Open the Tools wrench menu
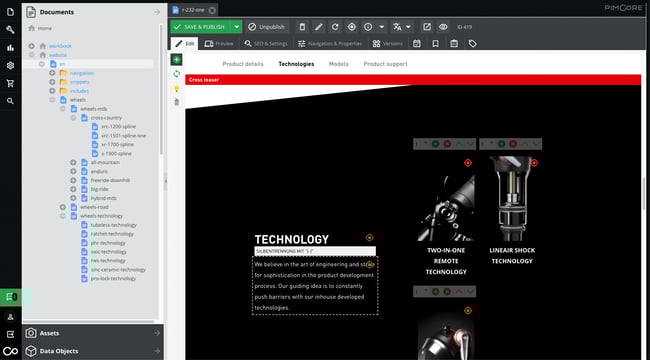Screen dimensions: 650x360 pyautogui.click(x=10, y=30)
